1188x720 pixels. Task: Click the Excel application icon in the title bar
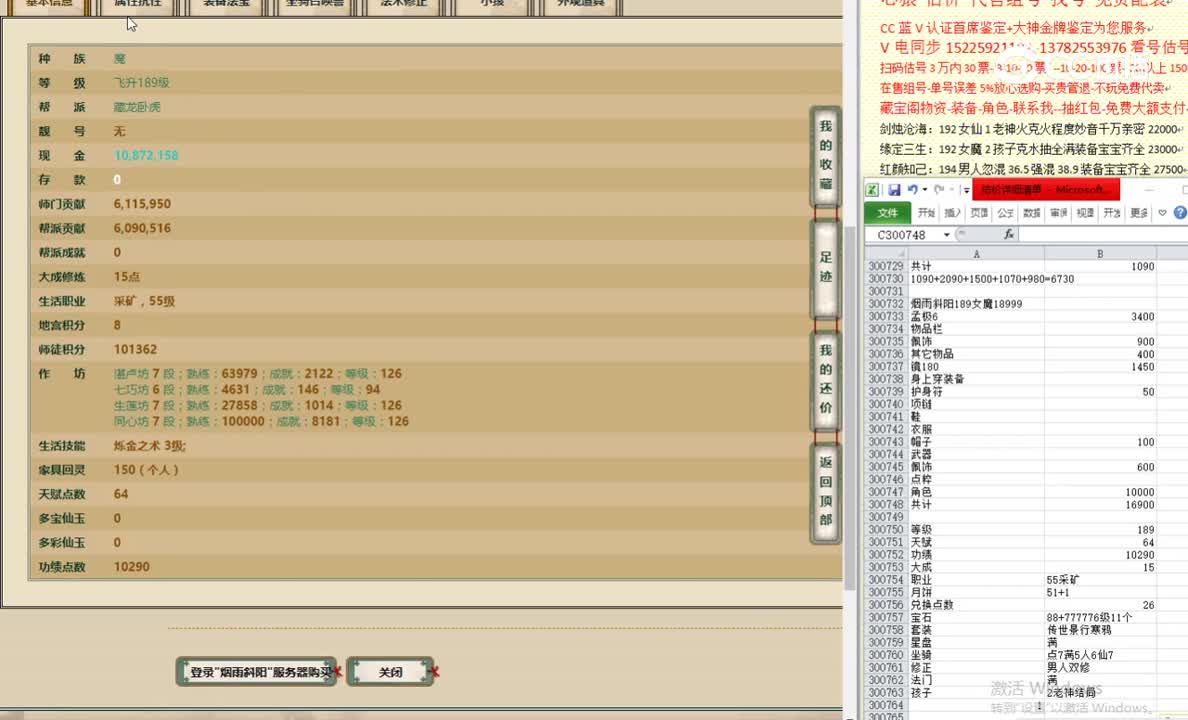coord(872,190)
